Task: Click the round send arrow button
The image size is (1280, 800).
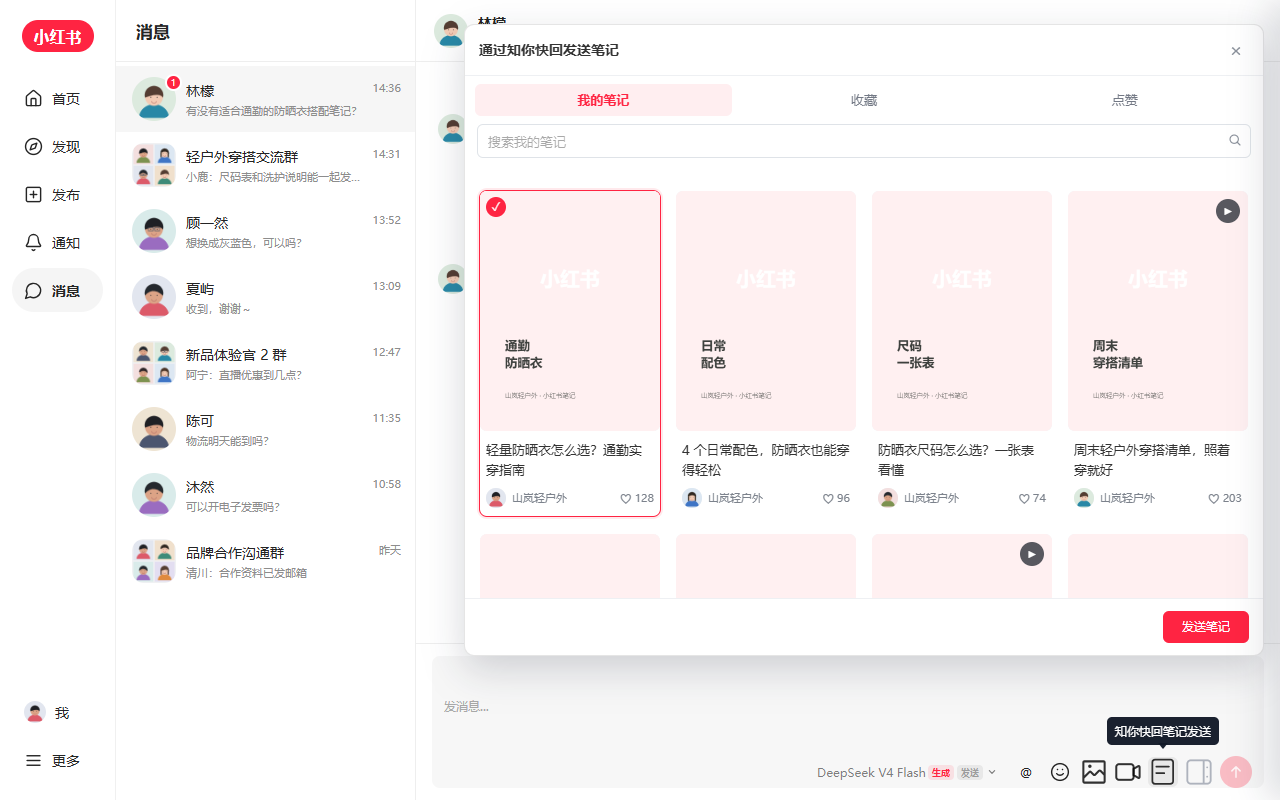Action: (1236, 772)
